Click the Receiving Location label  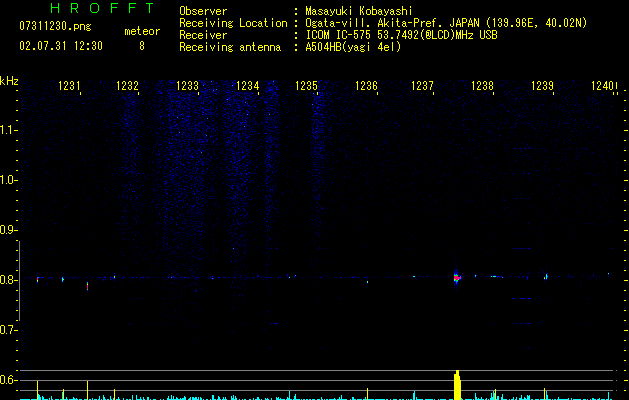pyautogui.click(x=233, y=23)
